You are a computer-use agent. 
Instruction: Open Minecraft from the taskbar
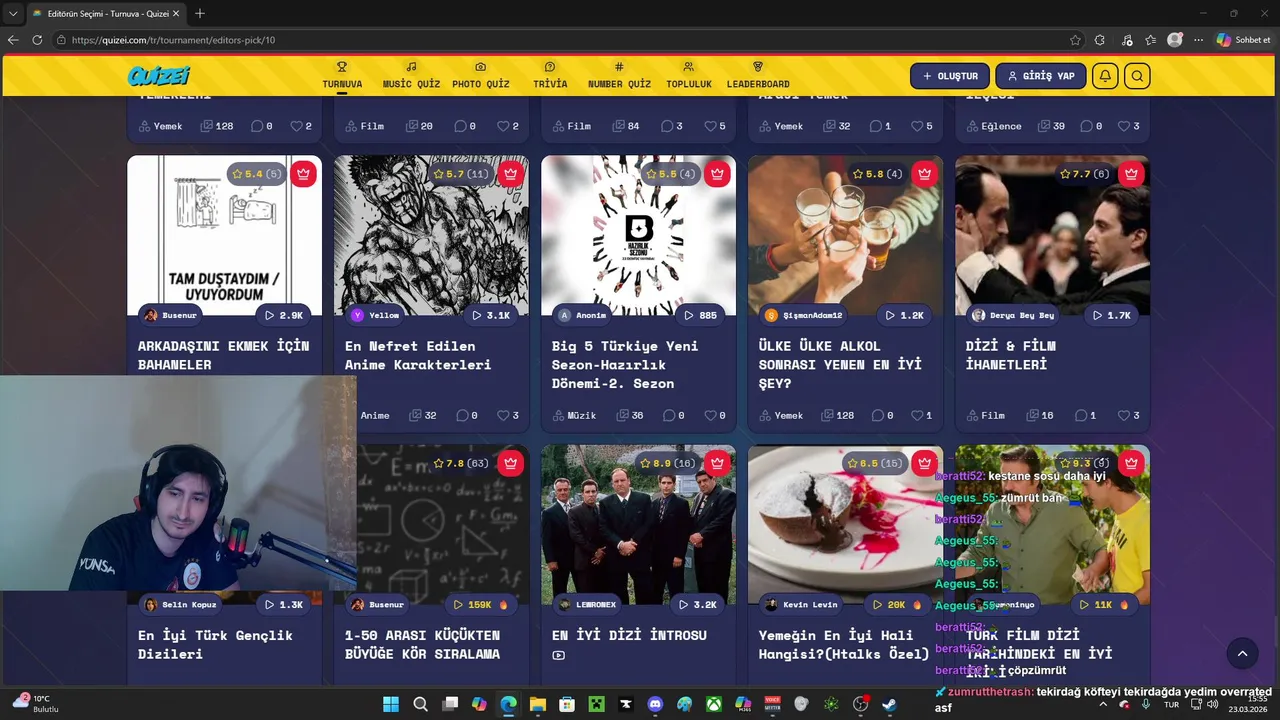(x=596, y=704)
